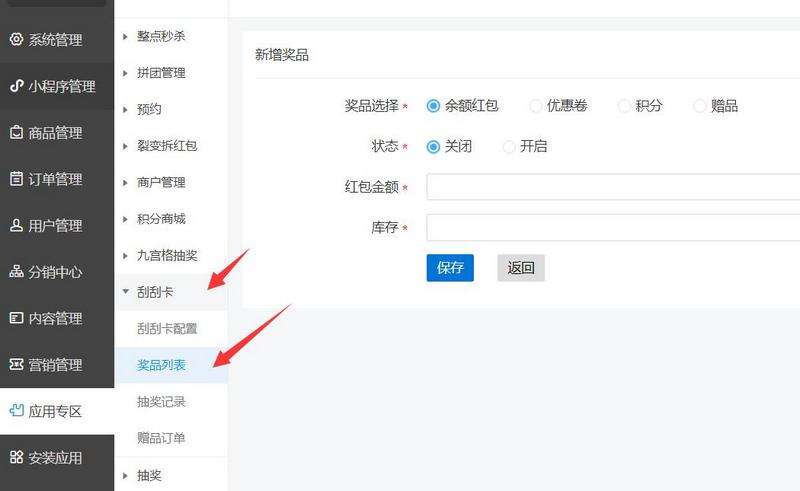Click the gear icon beside 系统管理
Image resolution: width=800 pixels, height=491 pixels.
click(16, 40)
